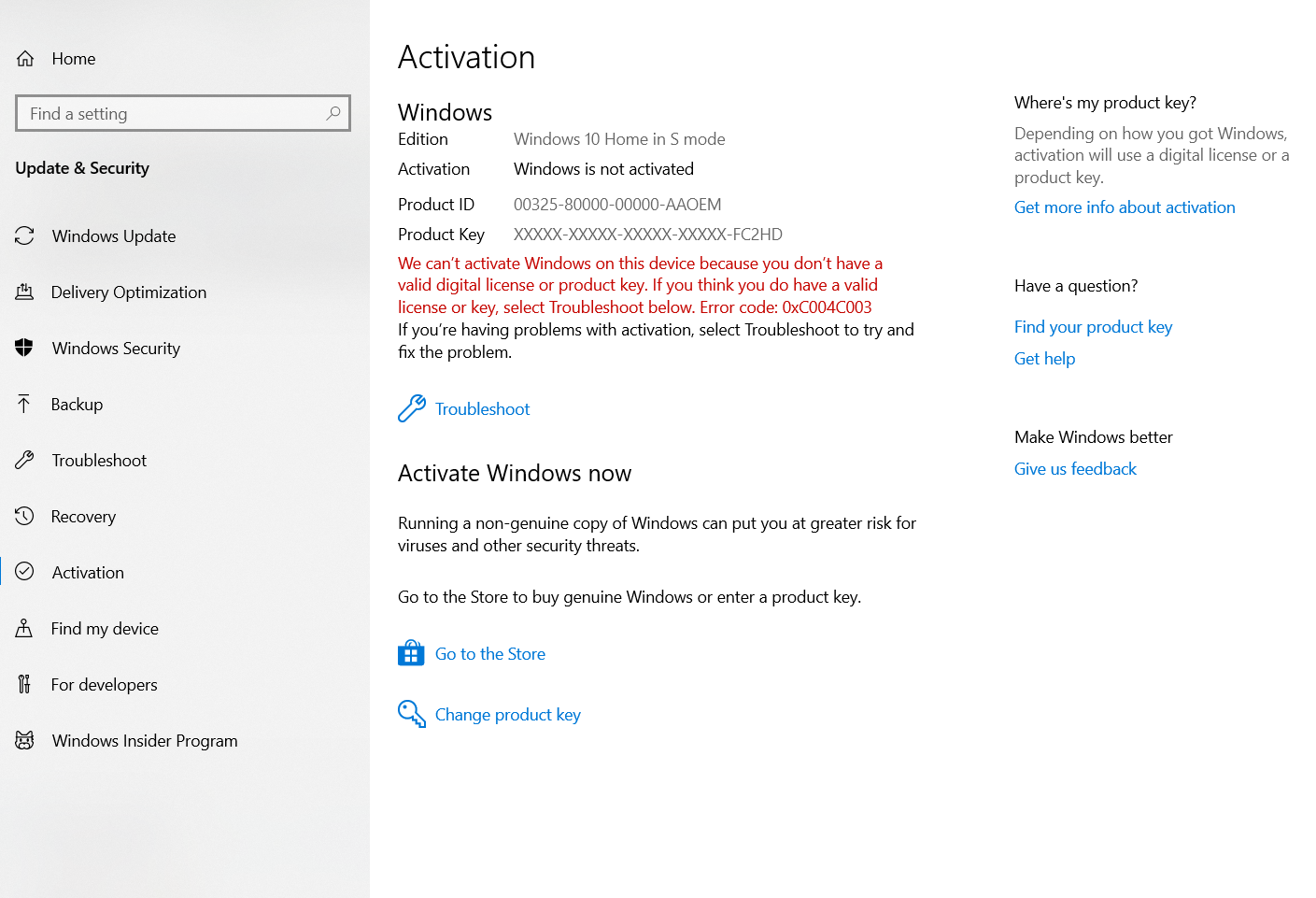The image size is (1316, 898).
Task: Click the blue wrench icon beside Troubleshoot link
Action: (x=412, y=408)
